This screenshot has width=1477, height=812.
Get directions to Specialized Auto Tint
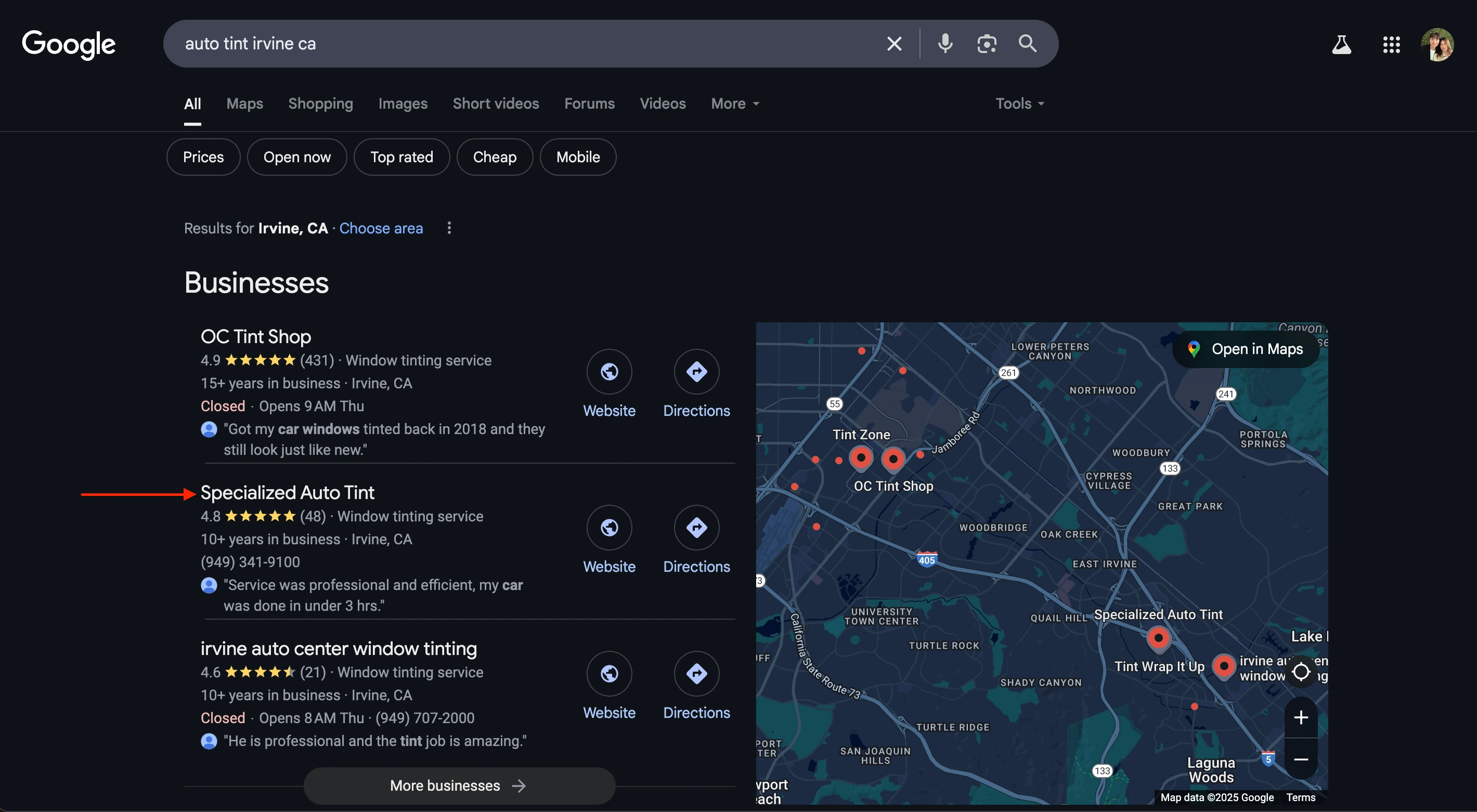tap(696, 528)
